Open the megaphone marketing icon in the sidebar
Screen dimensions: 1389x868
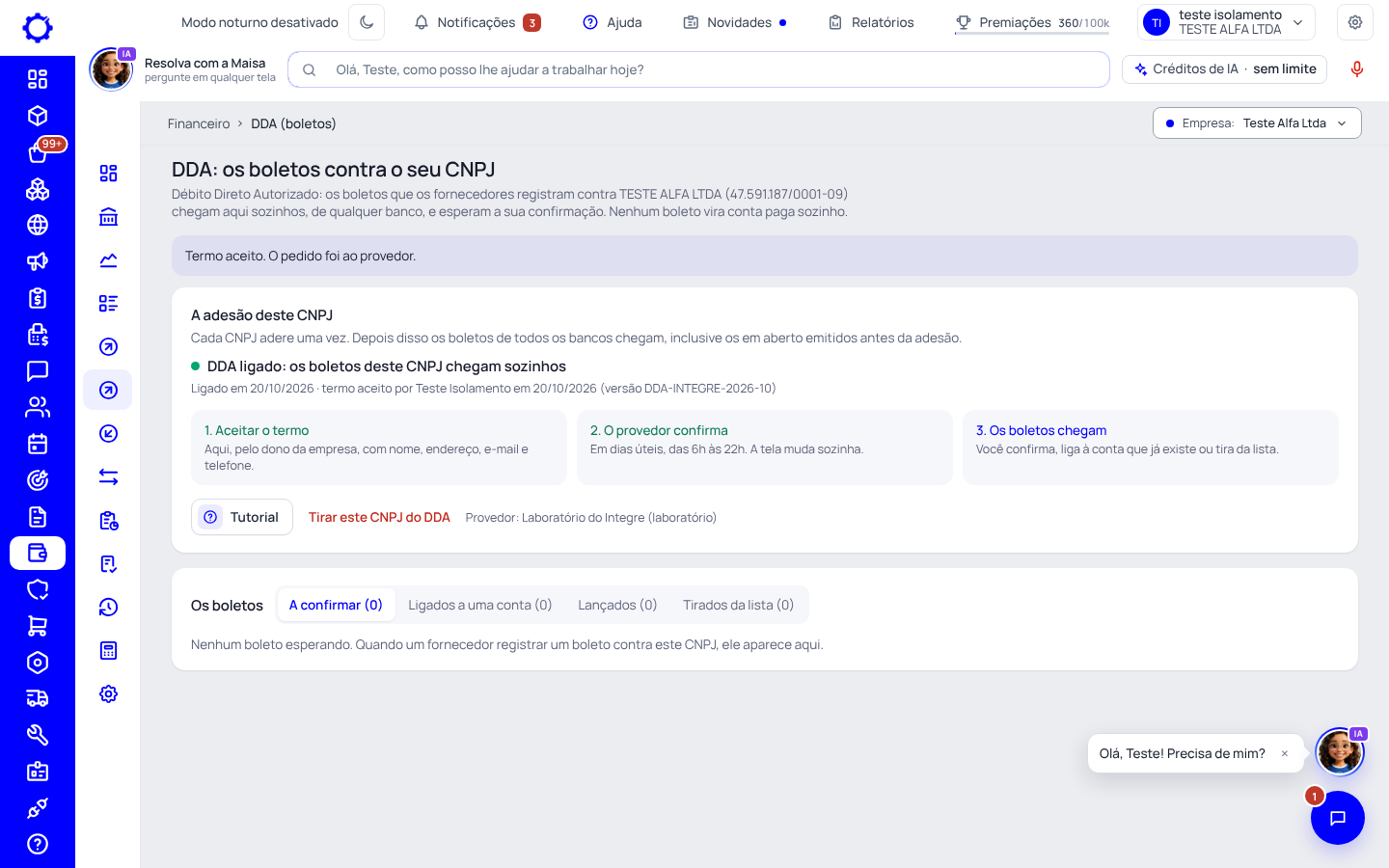point(38,261)
